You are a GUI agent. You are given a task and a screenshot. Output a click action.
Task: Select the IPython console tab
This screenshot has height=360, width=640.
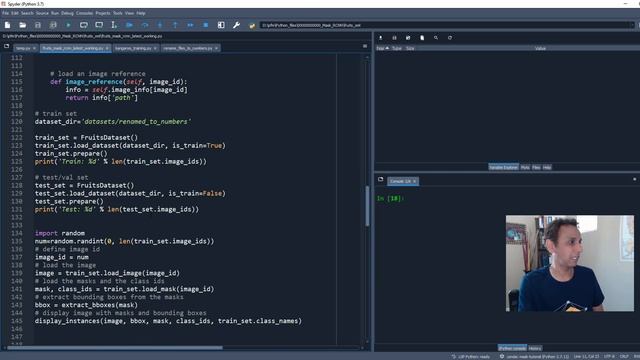tap(512, 348)
